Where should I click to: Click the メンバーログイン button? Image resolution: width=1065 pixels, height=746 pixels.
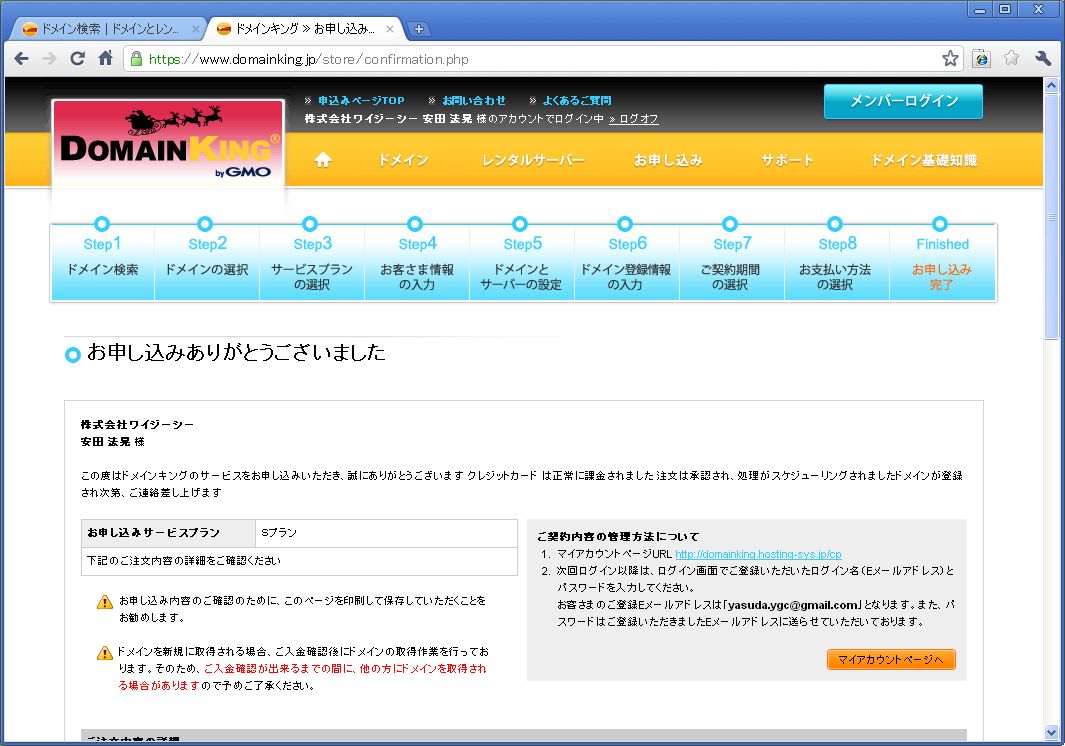coord(903,101)
